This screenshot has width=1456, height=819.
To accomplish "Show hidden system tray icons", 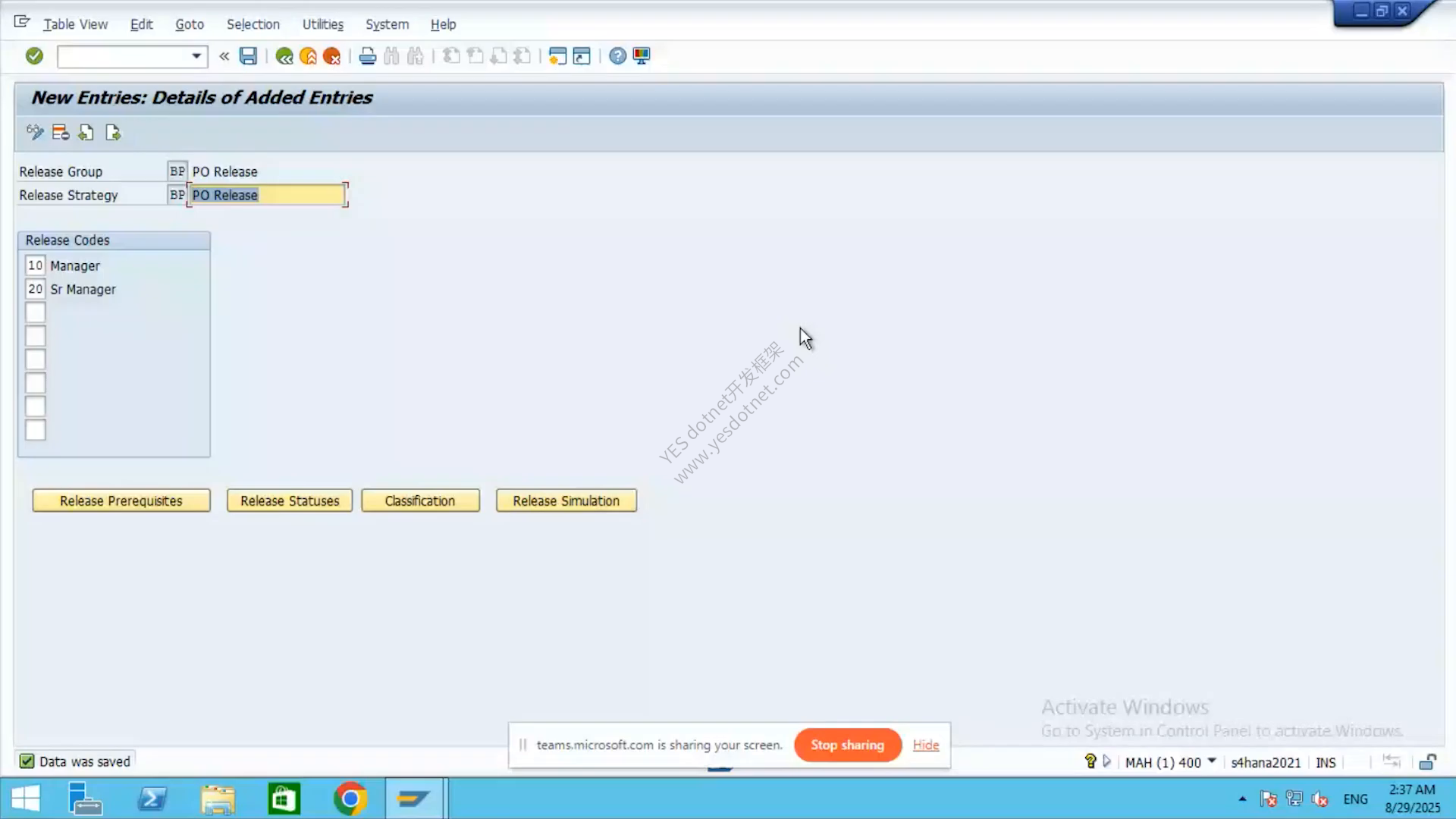I will click(x=1242, y=799).
